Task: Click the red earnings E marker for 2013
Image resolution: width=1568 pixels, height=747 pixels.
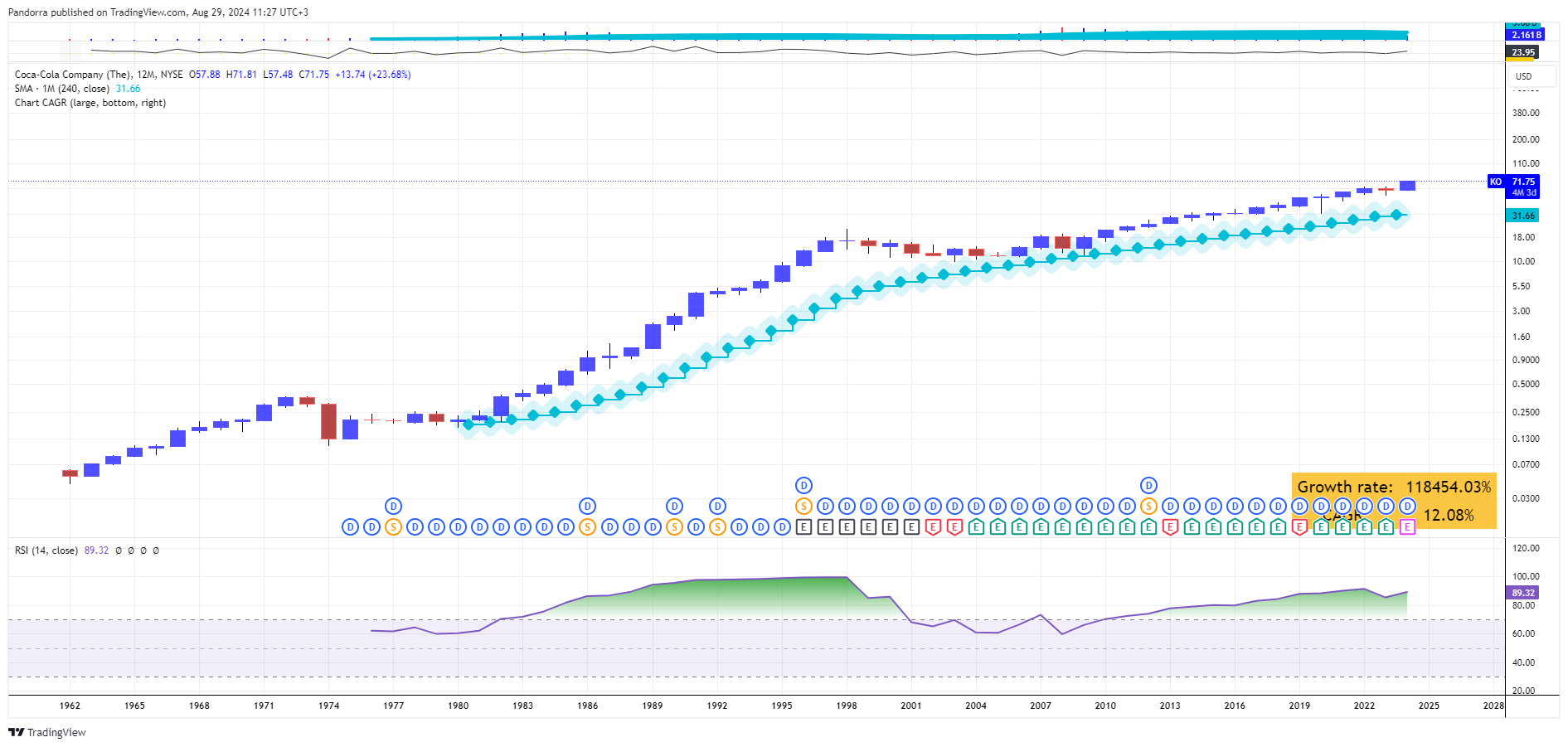Action: 1170,526
